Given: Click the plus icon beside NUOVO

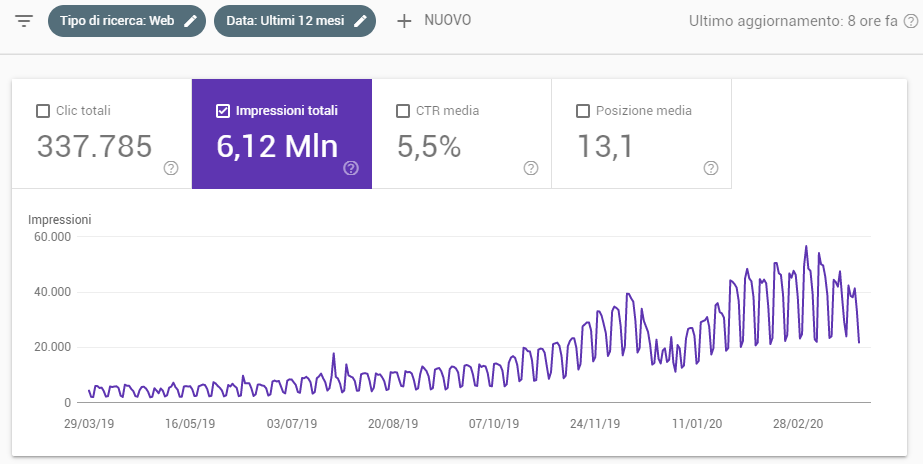Looking at the screenshot, I should pyautogui.click(x=404, y=21).
